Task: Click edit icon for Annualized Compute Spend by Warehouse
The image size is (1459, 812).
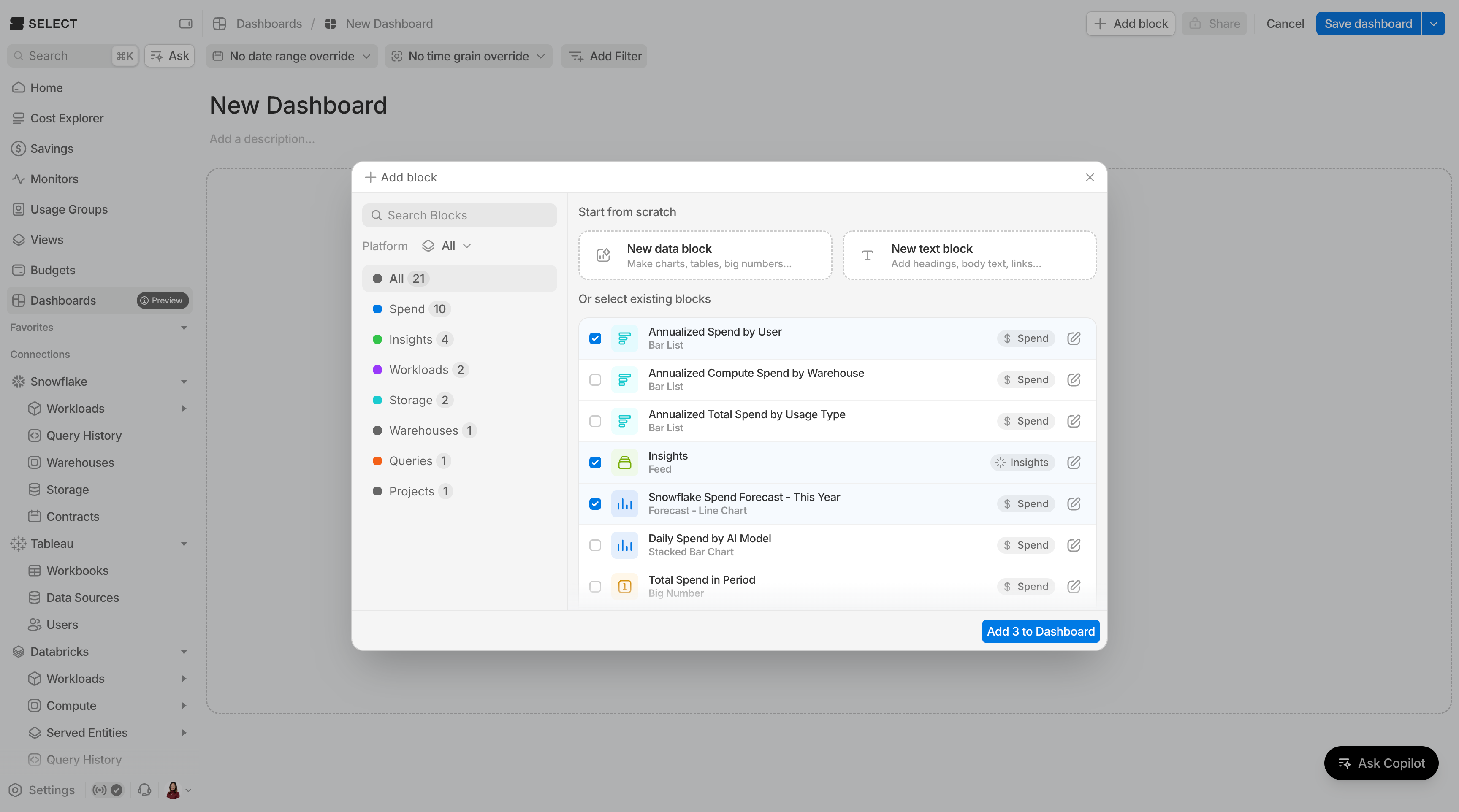Action: [1073, 379]
